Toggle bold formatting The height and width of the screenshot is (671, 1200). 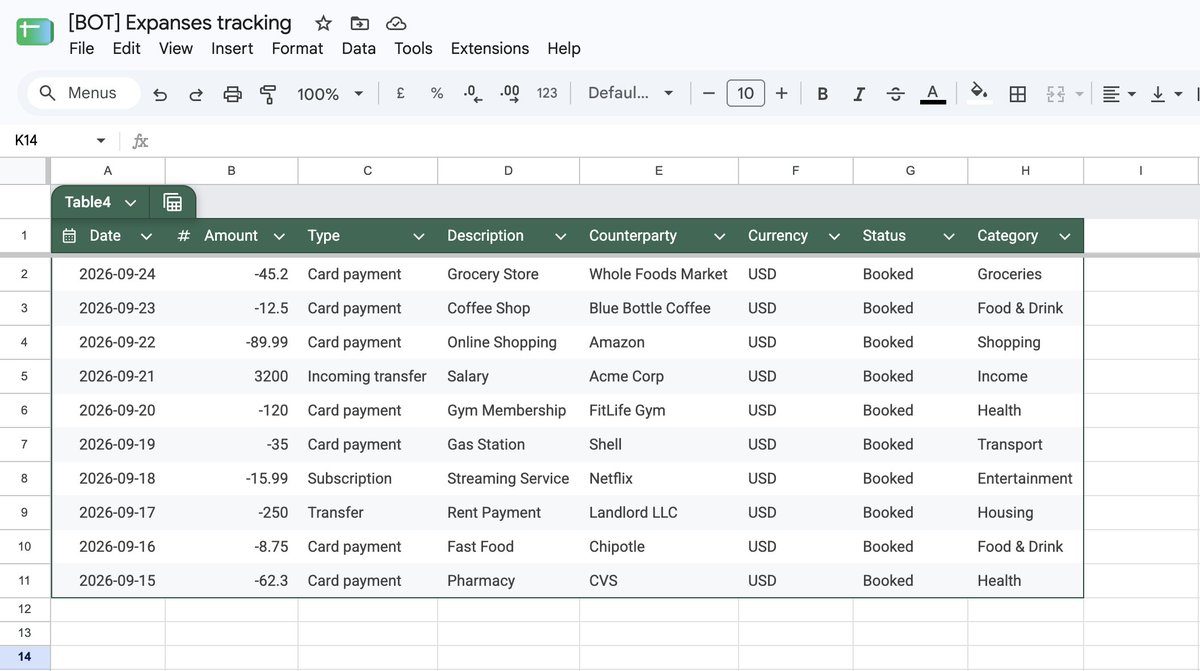point(823,93)
